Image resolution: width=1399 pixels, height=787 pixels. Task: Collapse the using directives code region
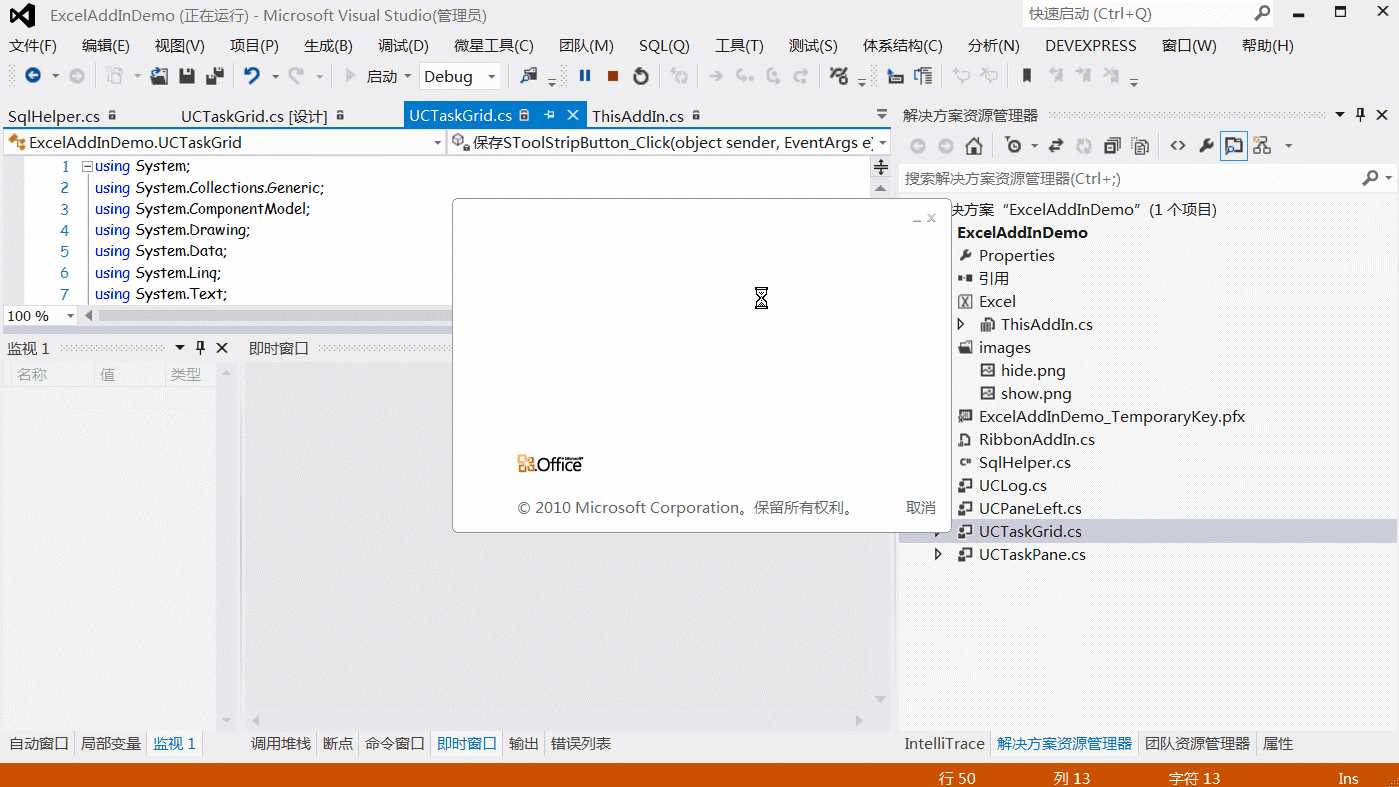[x=86, y=167]
